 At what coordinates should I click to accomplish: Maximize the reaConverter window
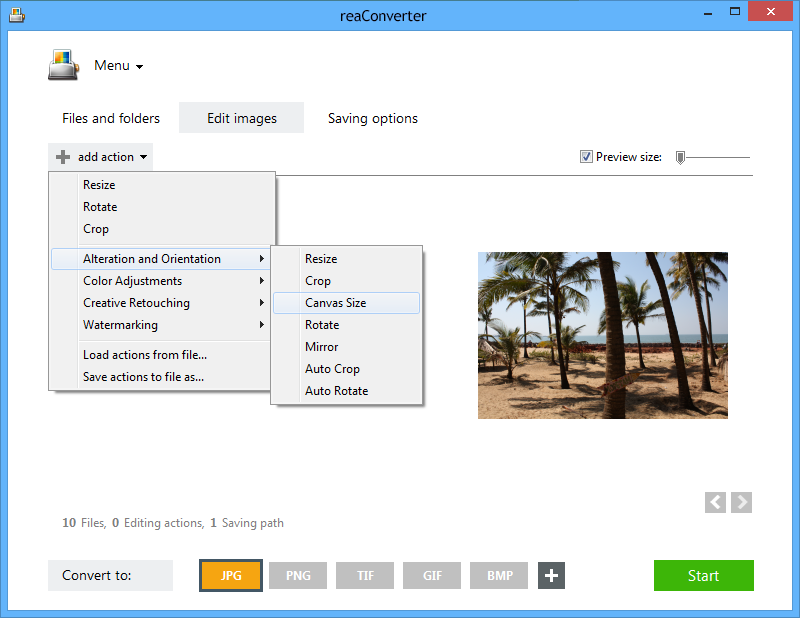735,12
